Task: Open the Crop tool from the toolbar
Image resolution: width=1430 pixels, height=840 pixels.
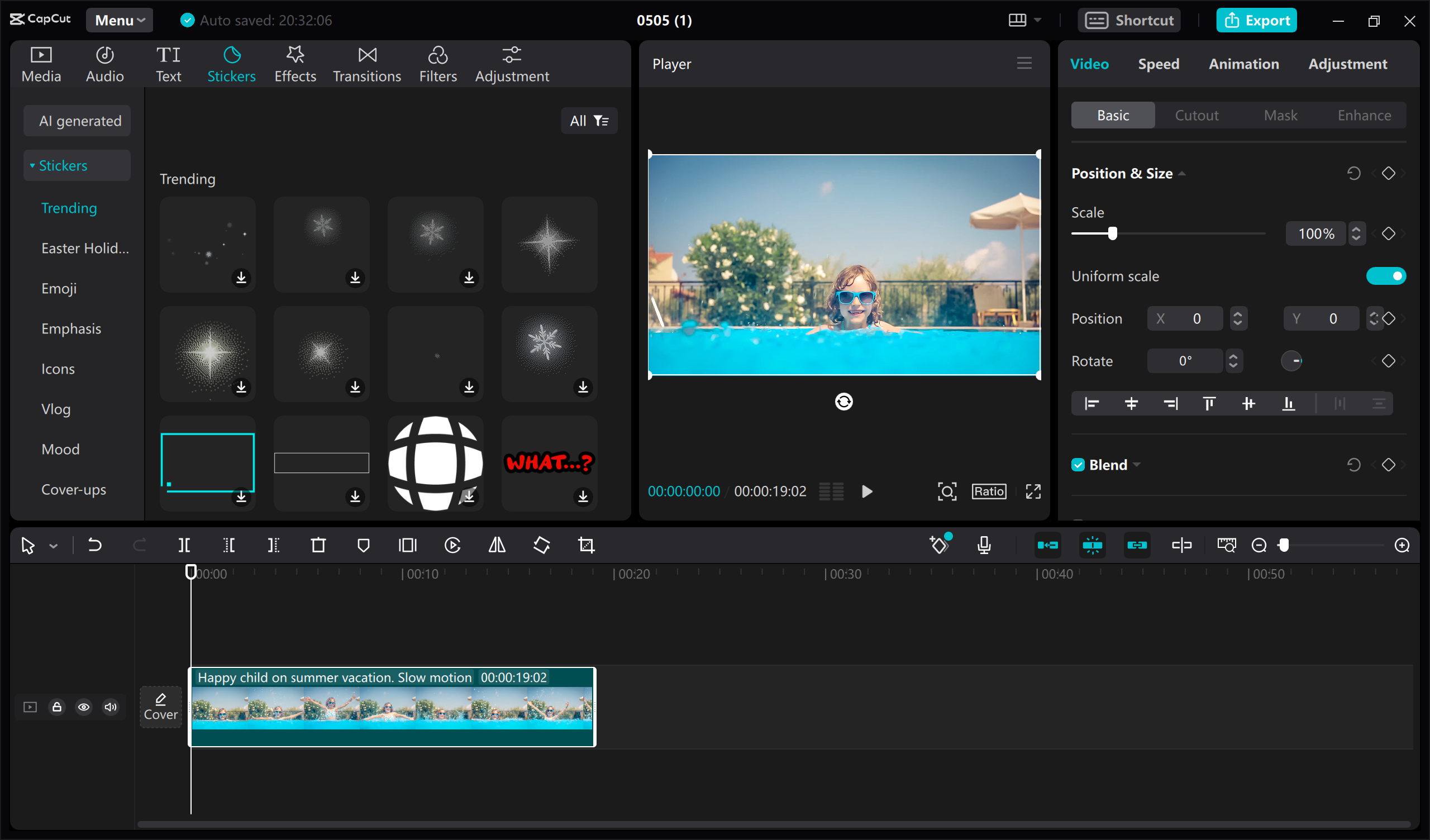Action: tap(585, 545)
